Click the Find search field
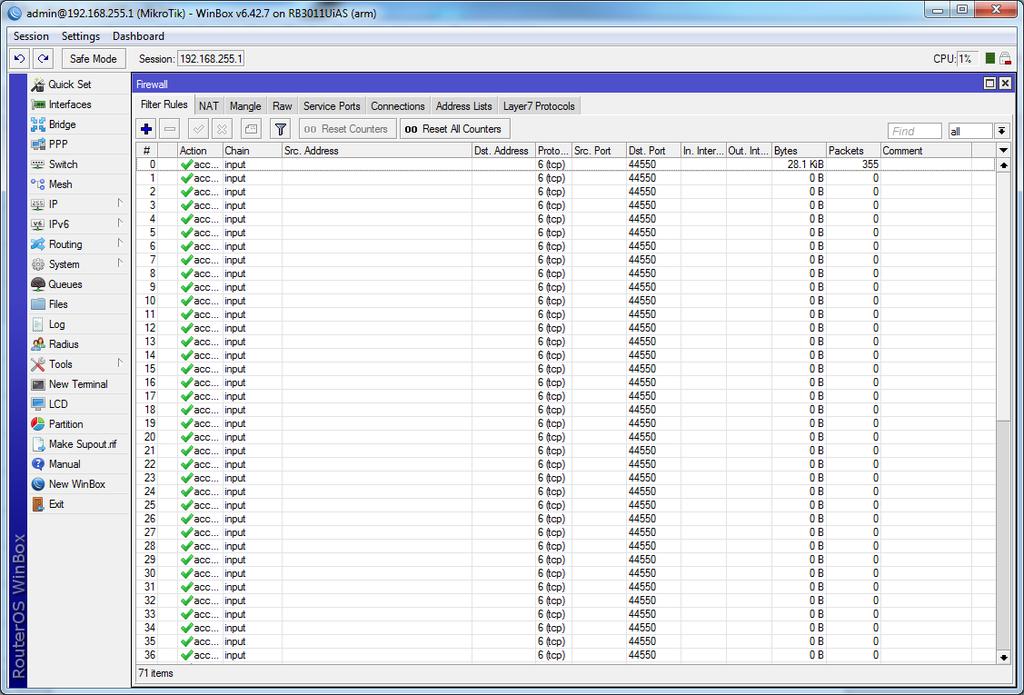 coord(914,131)
